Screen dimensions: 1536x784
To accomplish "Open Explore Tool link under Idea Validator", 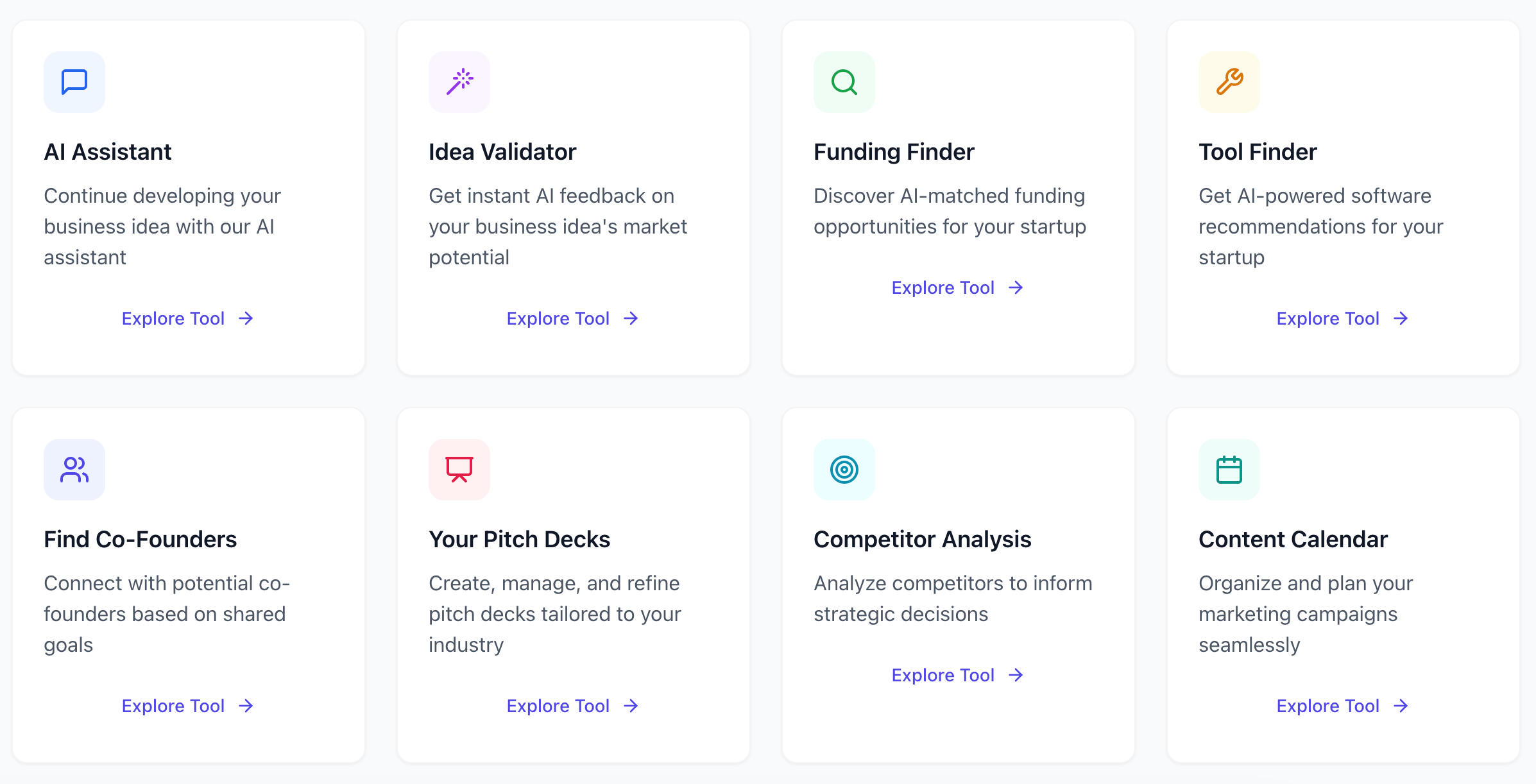I will point(572,318).
